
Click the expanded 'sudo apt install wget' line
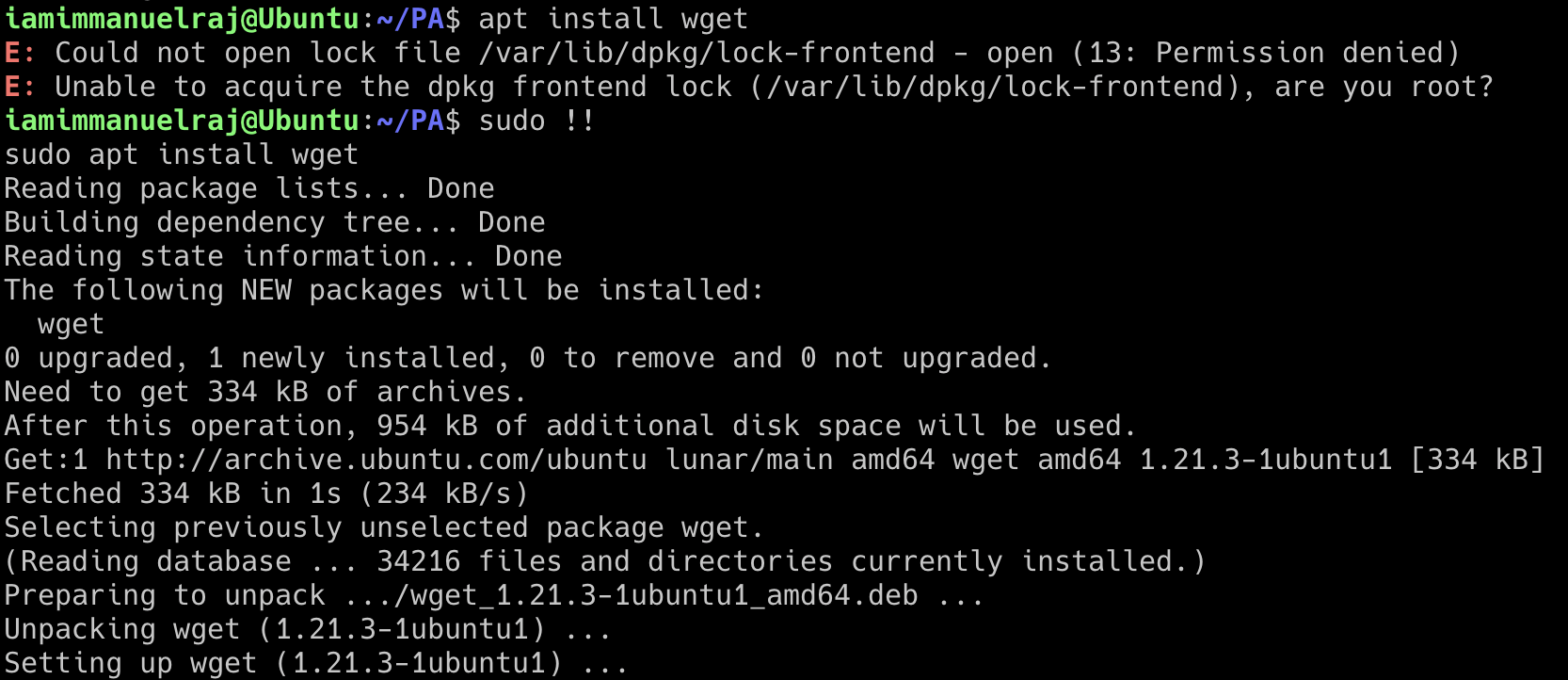[x=182, y=154]
